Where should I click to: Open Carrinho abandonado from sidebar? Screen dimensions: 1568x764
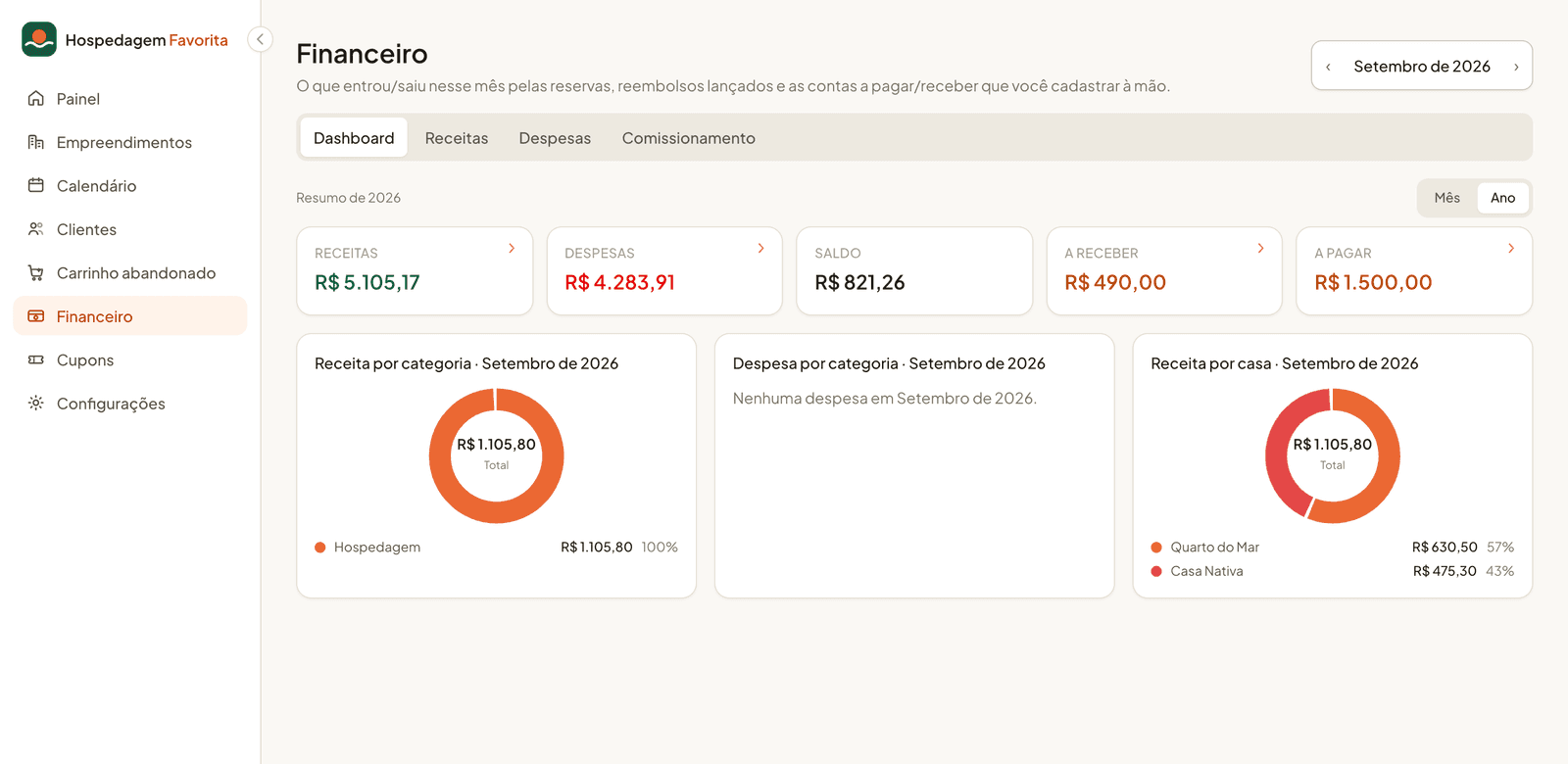click(130, 273)
